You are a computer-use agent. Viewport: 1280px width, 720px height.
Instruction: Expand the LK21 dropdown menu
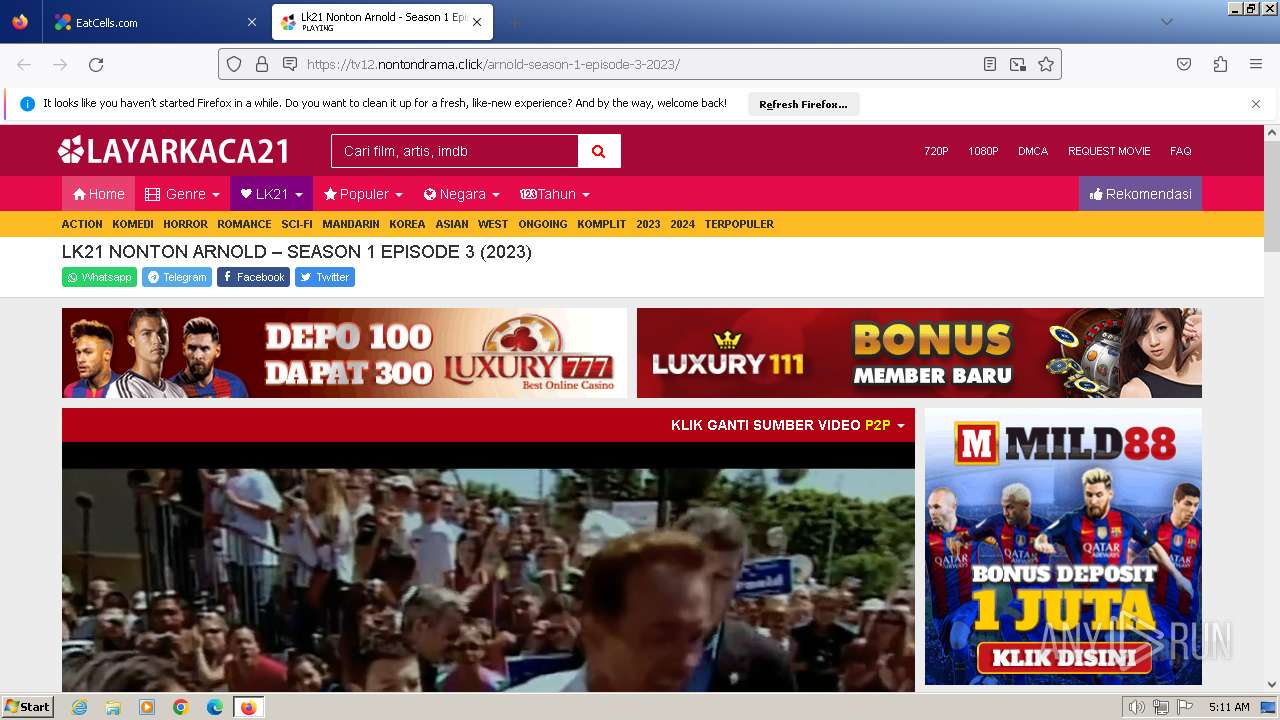271,194
